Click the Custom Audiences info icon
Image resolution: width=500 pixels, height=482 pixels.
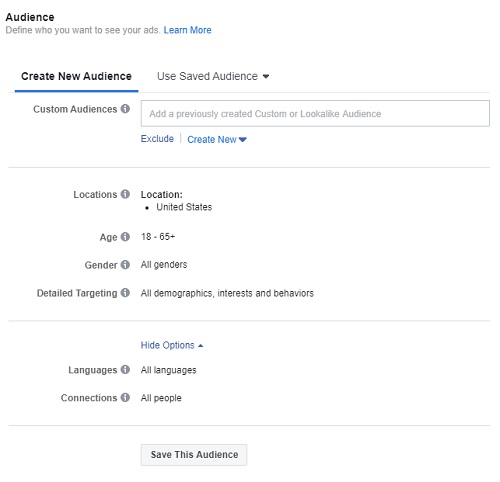(125, 109)
